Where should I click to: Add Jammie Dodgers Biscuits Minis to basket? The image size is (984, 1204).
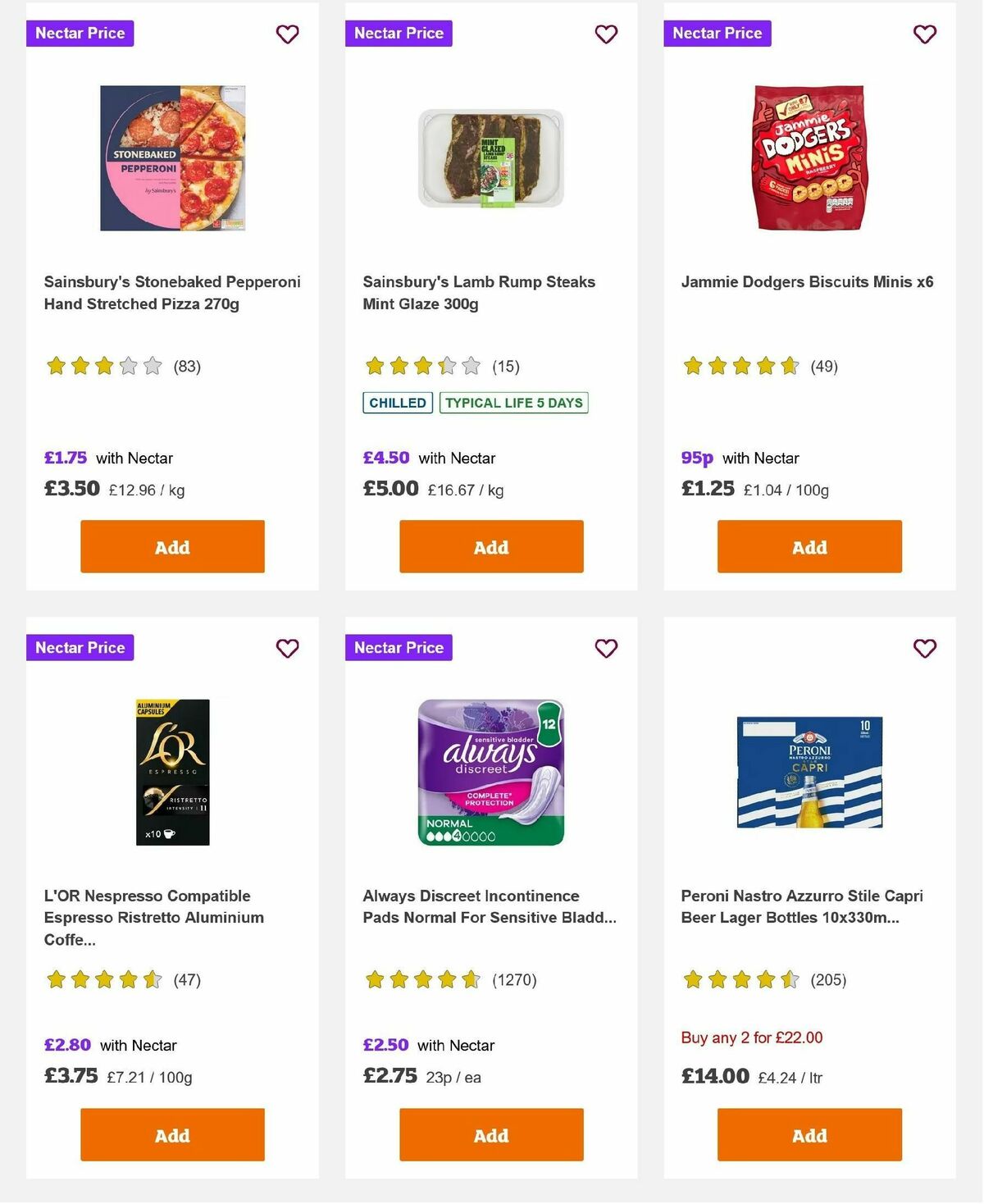809,546
